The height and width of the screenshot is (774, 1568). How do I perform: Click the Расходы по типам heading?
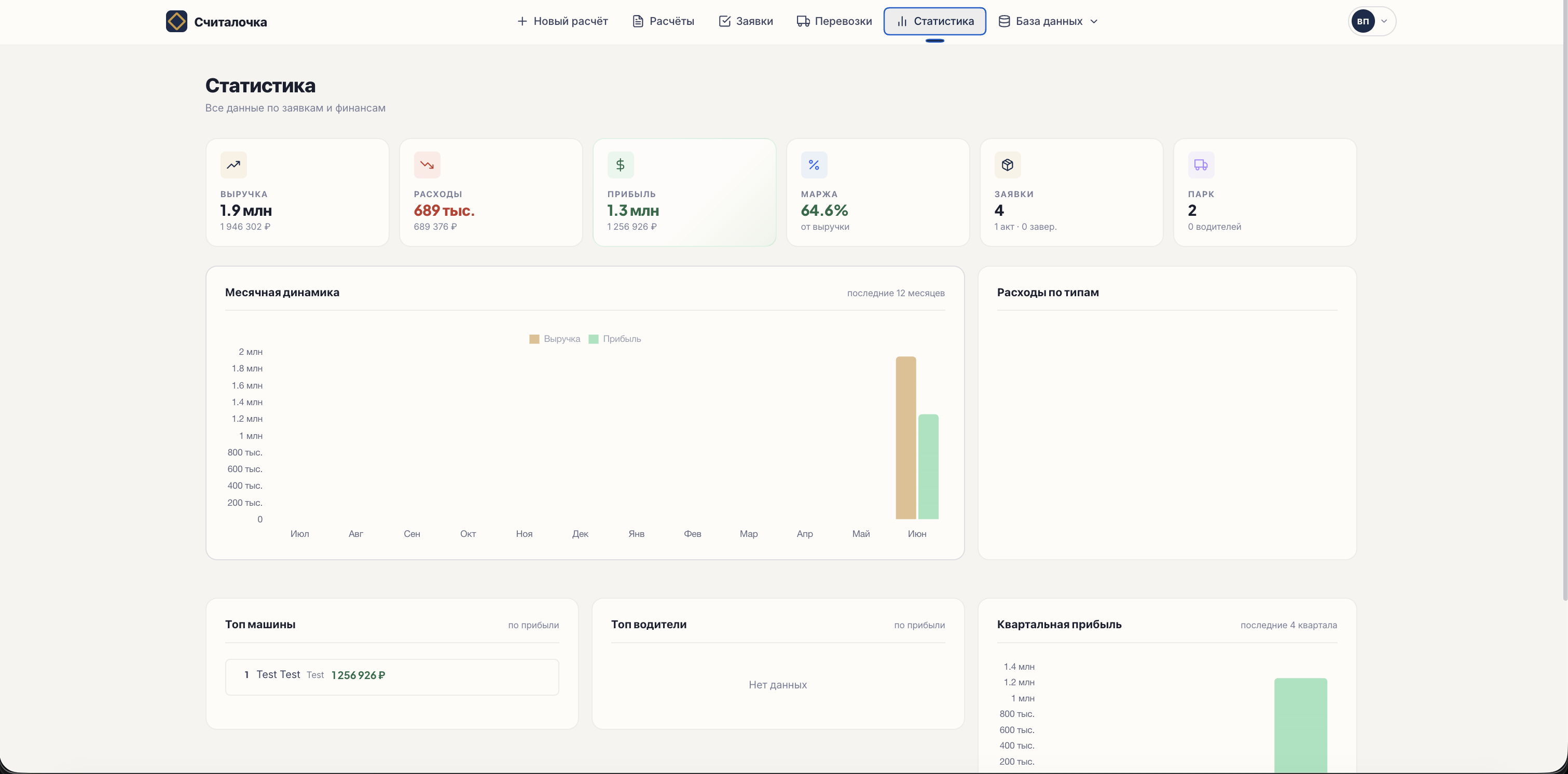1048,292
